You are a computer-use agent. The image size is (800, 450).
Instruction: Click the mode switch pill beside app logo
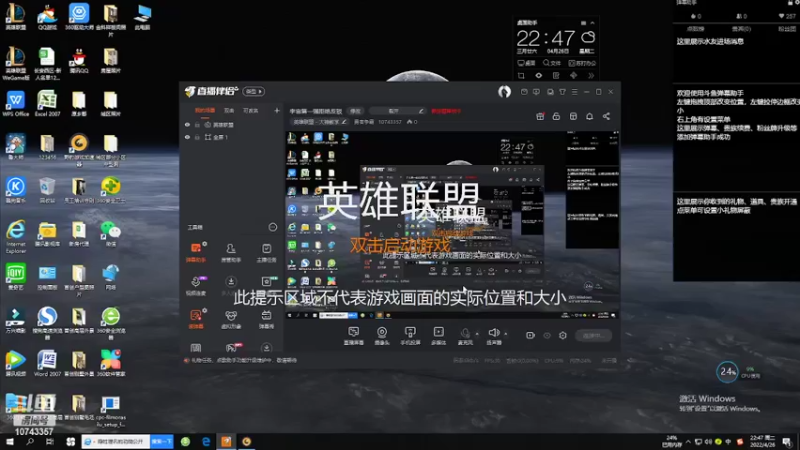(x=254, y=91)
